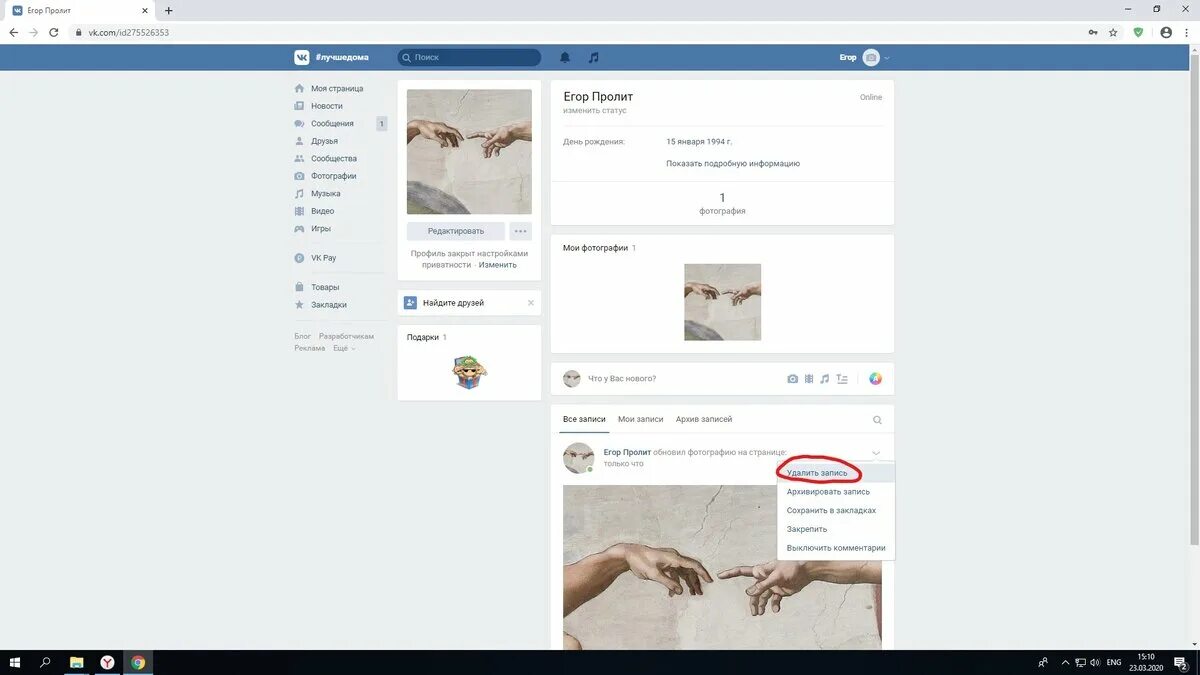Open the photo thumbnail under Мои фотографии
This screenshot has width=1200, height=675.
point(722,302)
